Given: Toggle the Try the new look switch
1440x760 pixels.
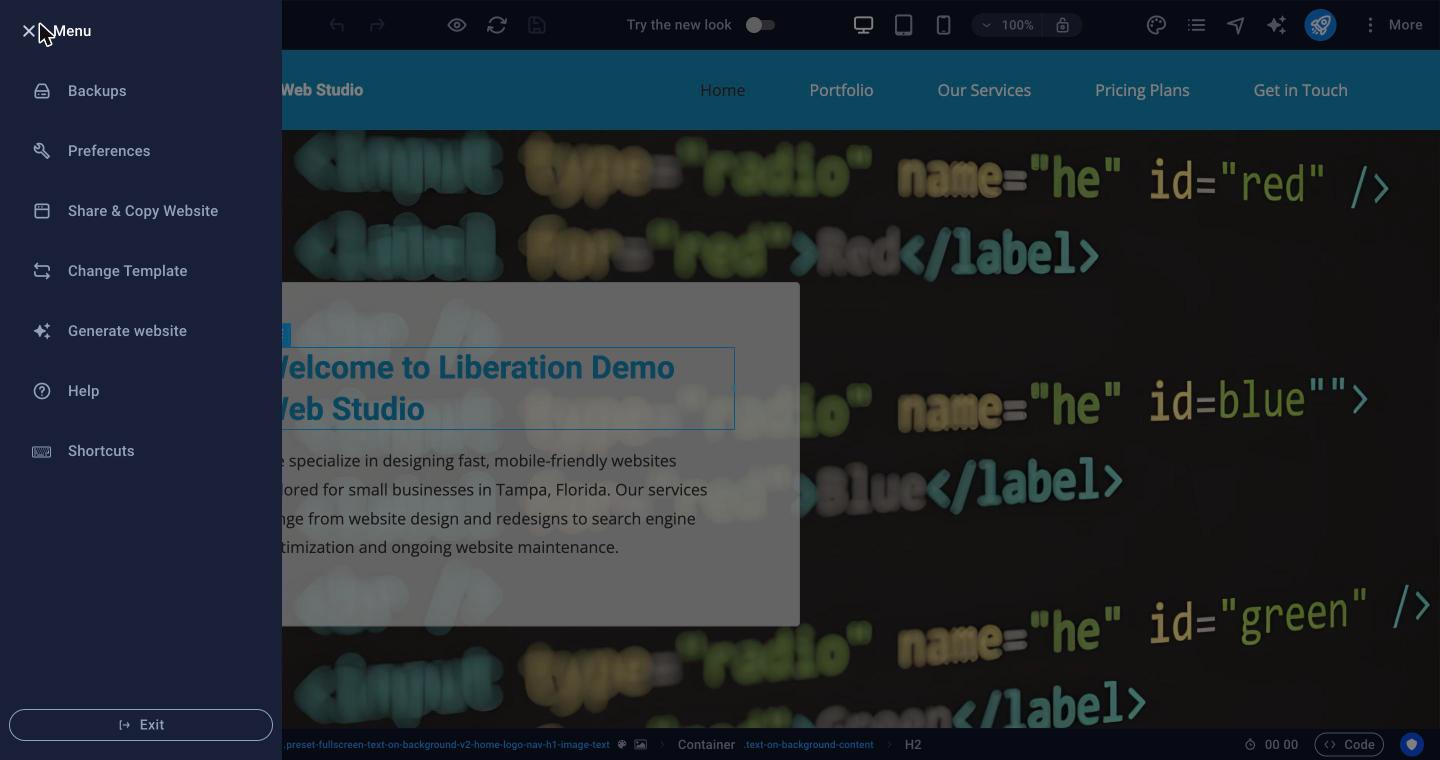Looking at the screenshot, I should (760, 25).
